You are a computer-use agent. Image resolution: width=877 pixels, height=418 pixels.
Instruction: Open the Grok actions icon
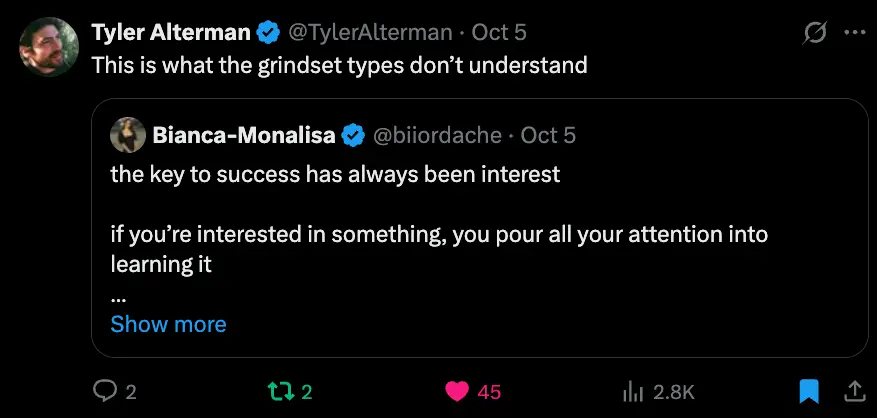tap(815, 33)
